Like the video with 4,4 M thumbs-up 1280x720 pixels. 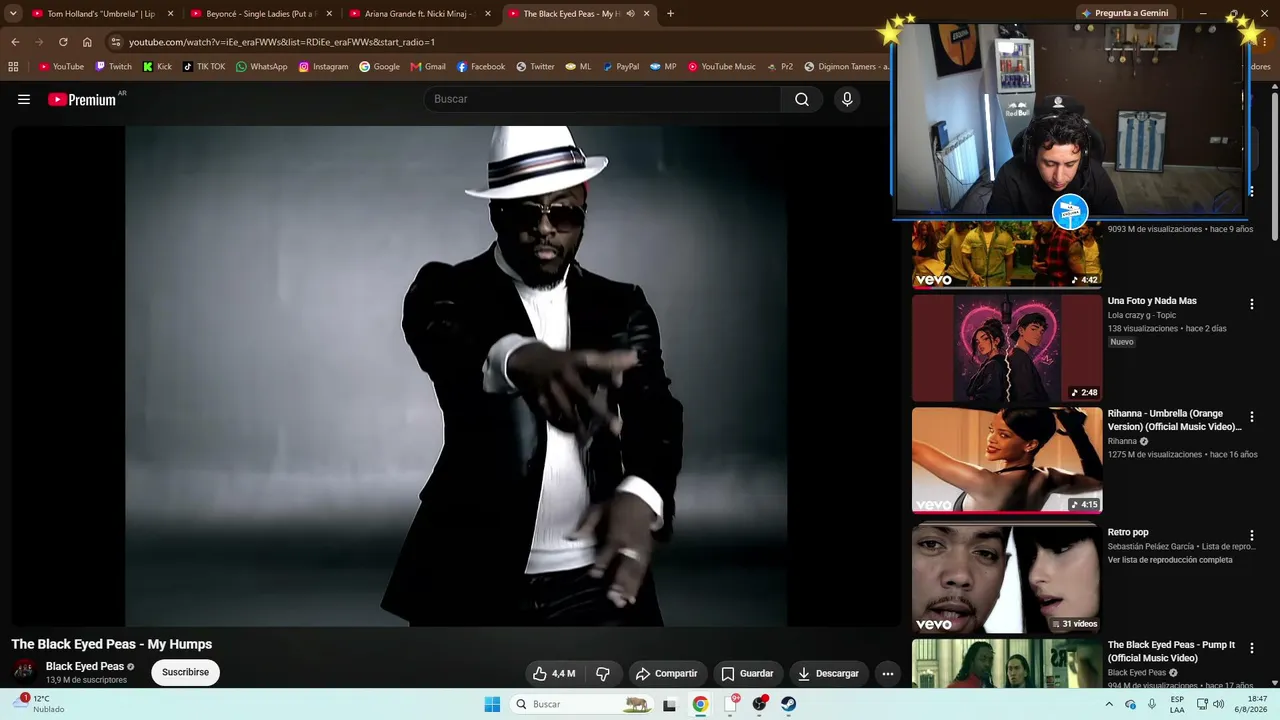coord(554,673)
